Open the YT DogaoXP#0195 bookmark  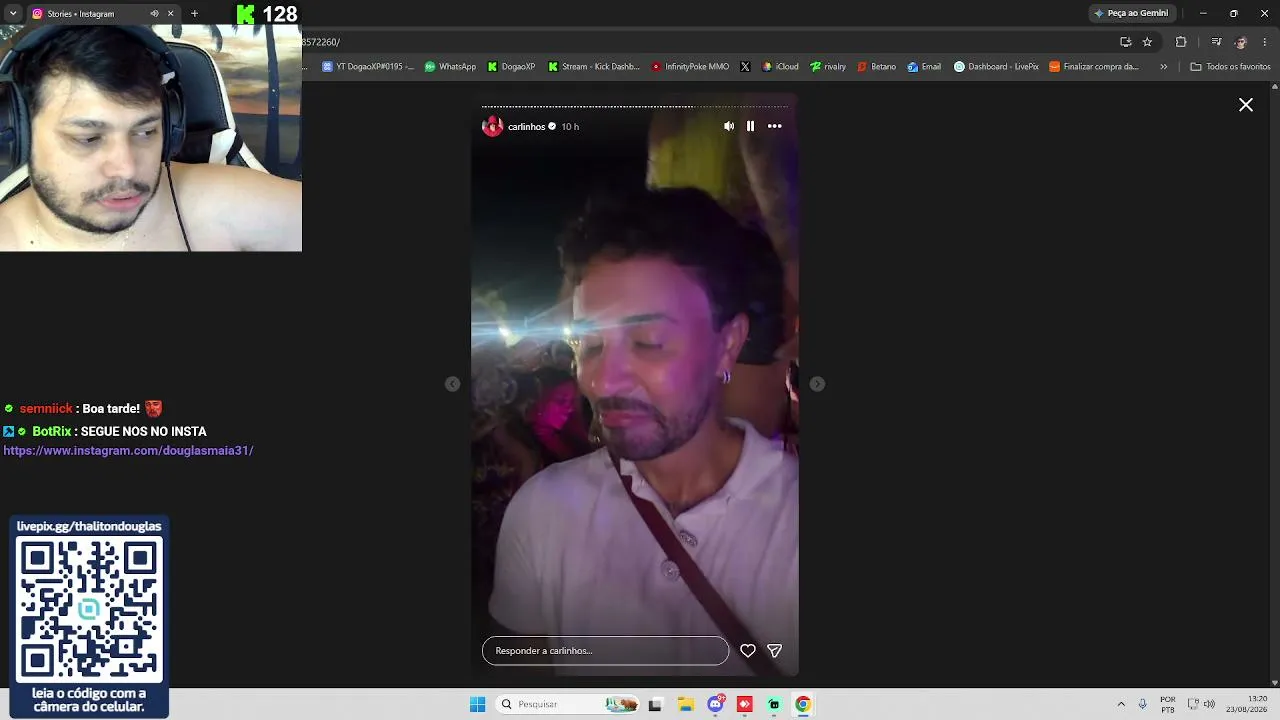tap(368, 67)
